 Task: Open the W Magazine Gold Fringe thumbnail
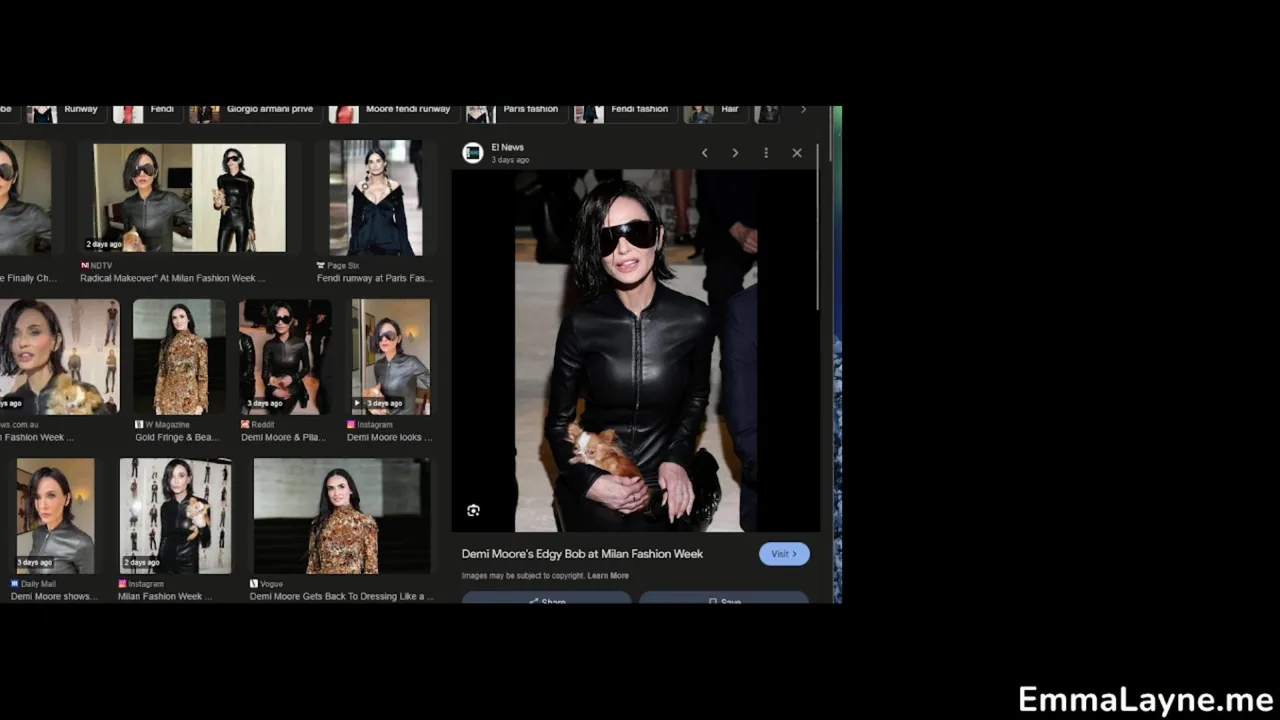pyautogui.click(x=179, y=357)
